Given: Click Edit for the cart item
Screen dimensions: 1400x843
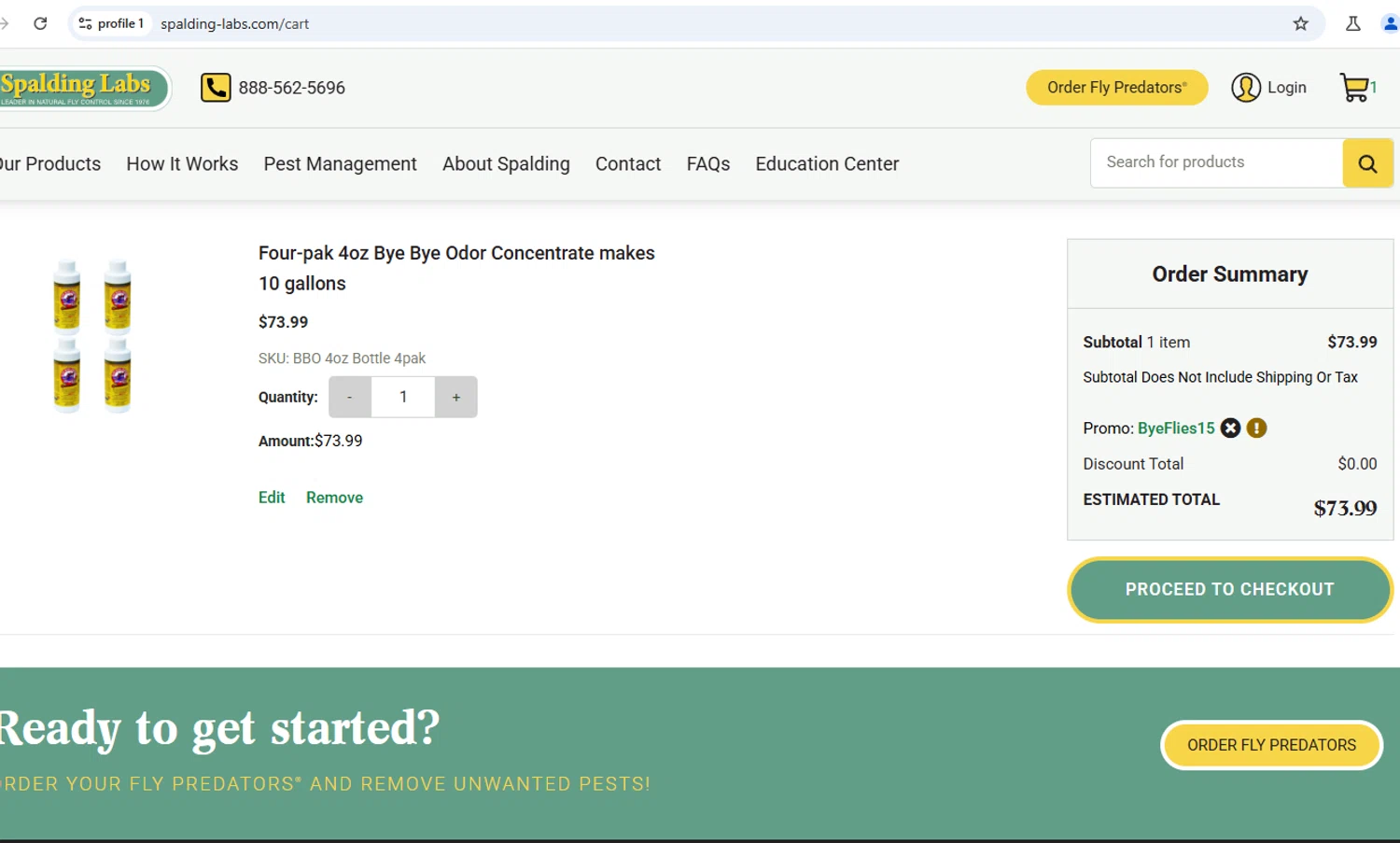Looking at the screenshot, I should [x=272, y=498].
